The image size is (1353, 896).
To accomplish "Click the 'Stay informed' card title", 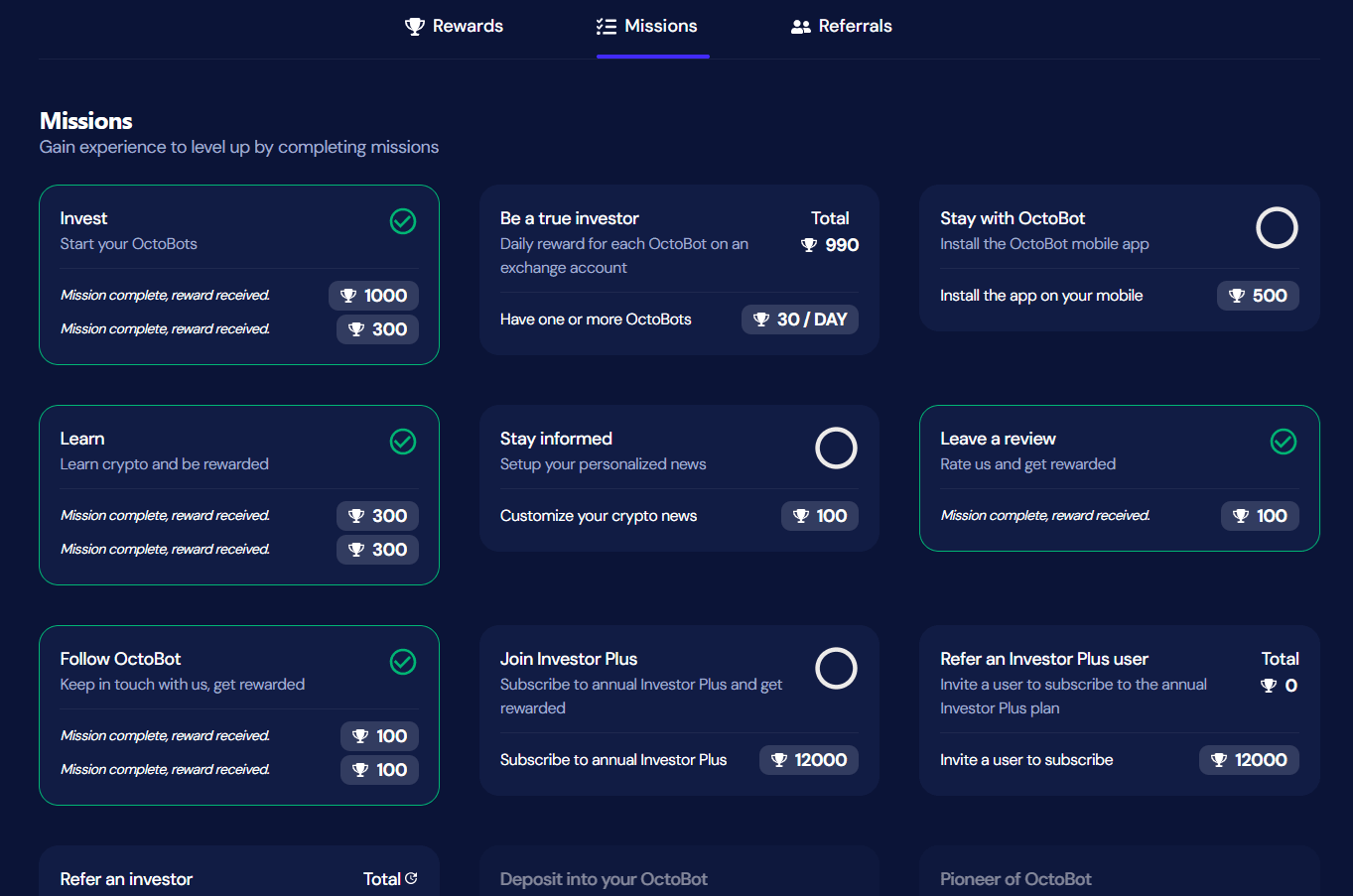I will pos(556,439).
